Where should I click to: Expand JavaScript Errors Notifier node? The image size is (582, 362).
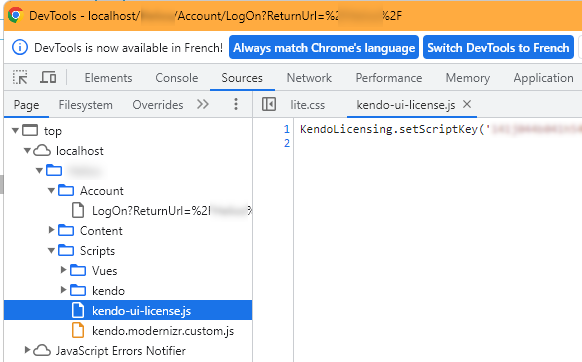27,350
